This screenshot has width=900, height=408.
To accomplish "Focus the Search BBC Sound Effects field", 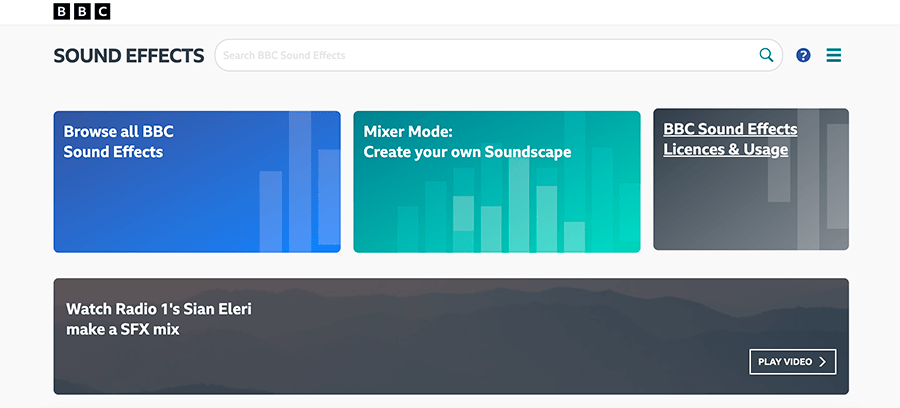I will pyautogui.click(x=498, y=55).
